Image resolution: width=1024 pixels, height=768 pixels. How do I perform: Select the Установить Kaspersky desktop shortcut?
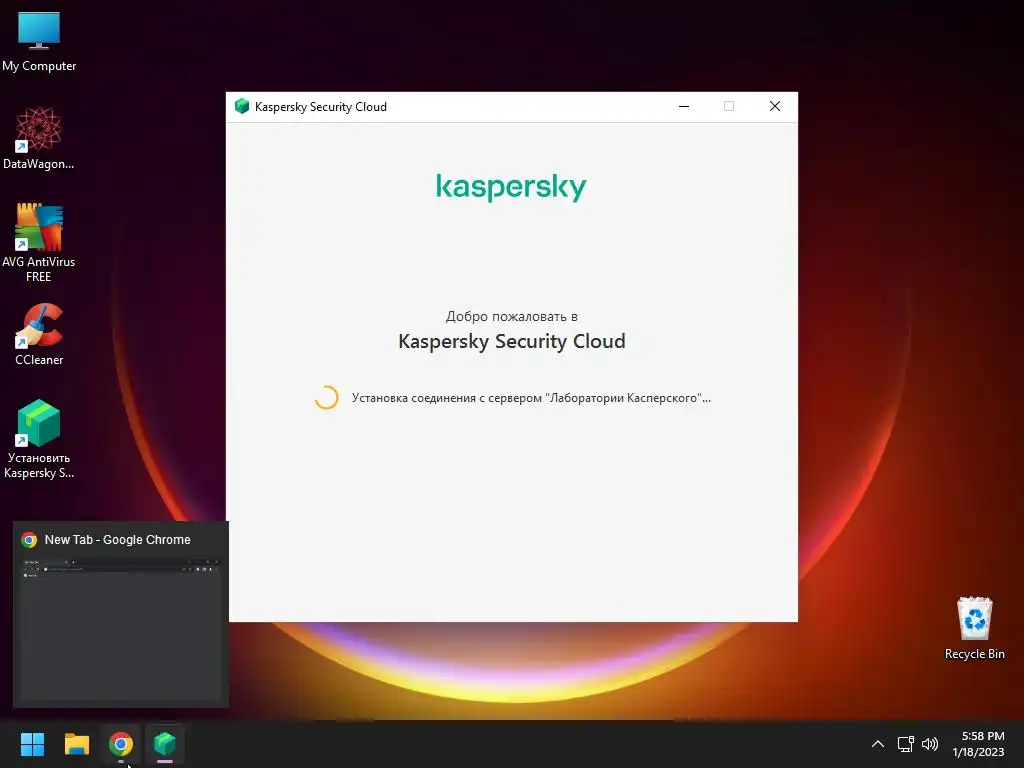(39, 439)
